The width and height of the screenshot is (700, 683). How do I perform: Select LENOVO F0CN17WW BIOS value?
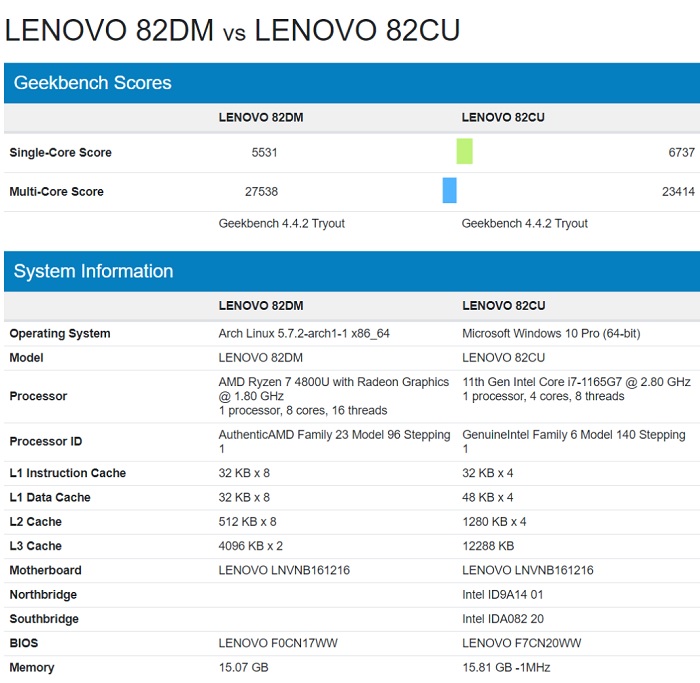pos(278,643)
